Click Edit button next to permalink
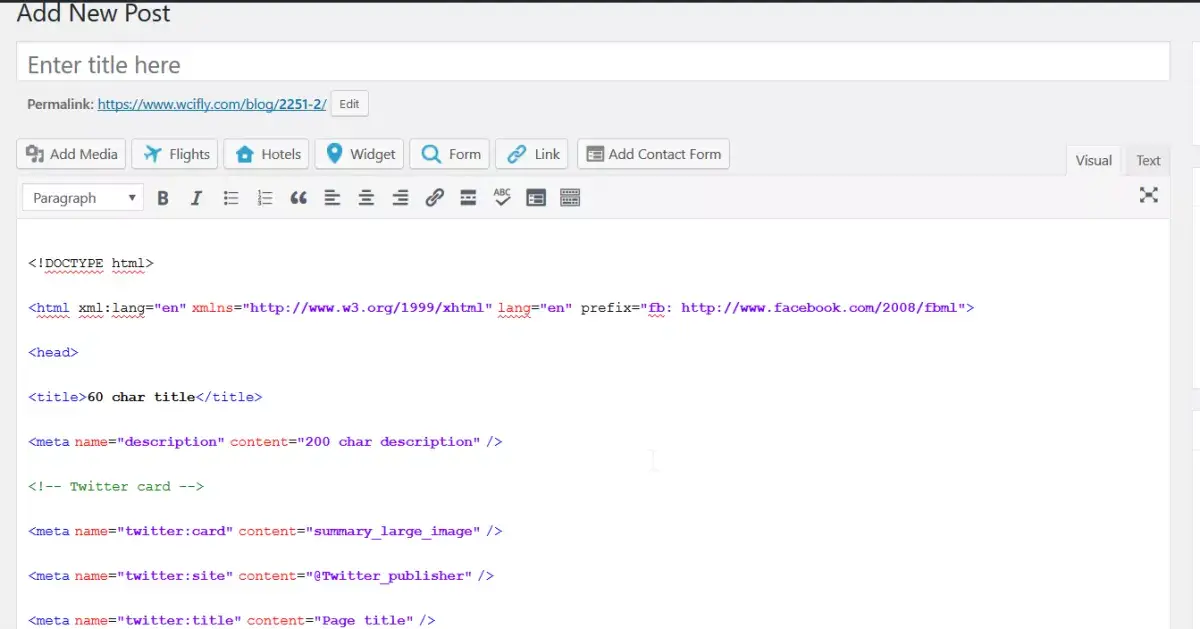This screenshot has width=1200, height=629. 349,104
